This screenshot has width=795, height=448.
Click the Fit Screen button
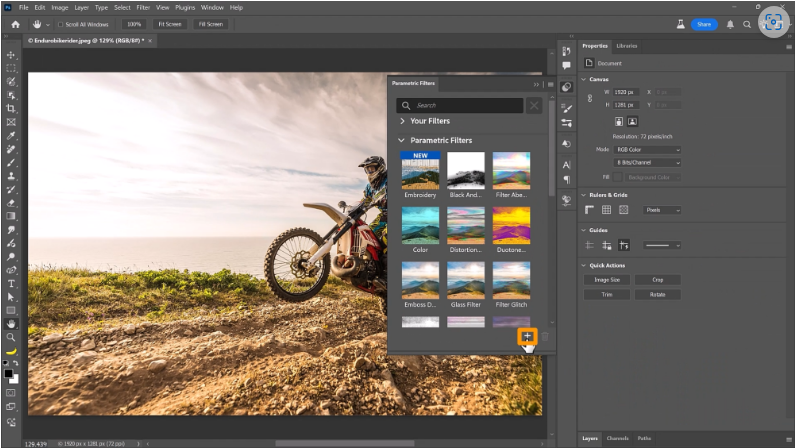click(170, 24)
